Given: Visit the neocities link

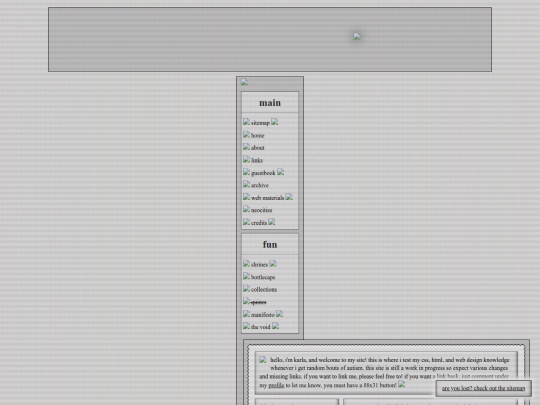Looking at the screenshot, I should (261, 210).
